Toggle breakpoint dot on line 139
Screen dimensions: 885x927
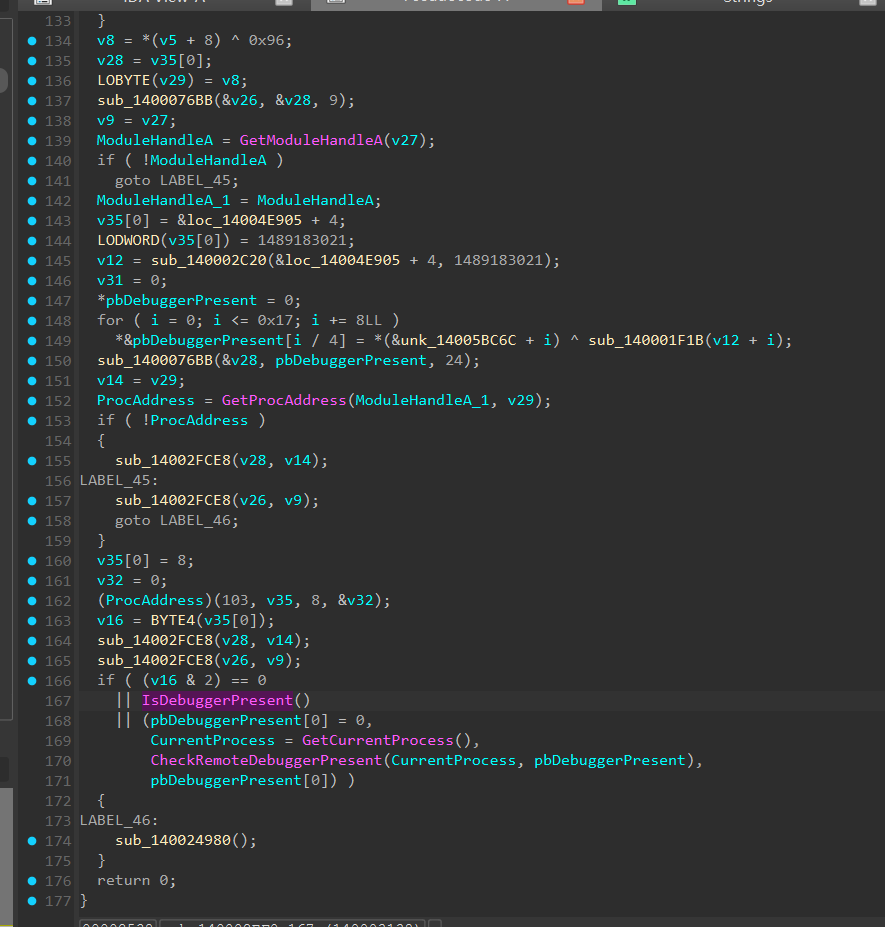click(x=32, y=141)
